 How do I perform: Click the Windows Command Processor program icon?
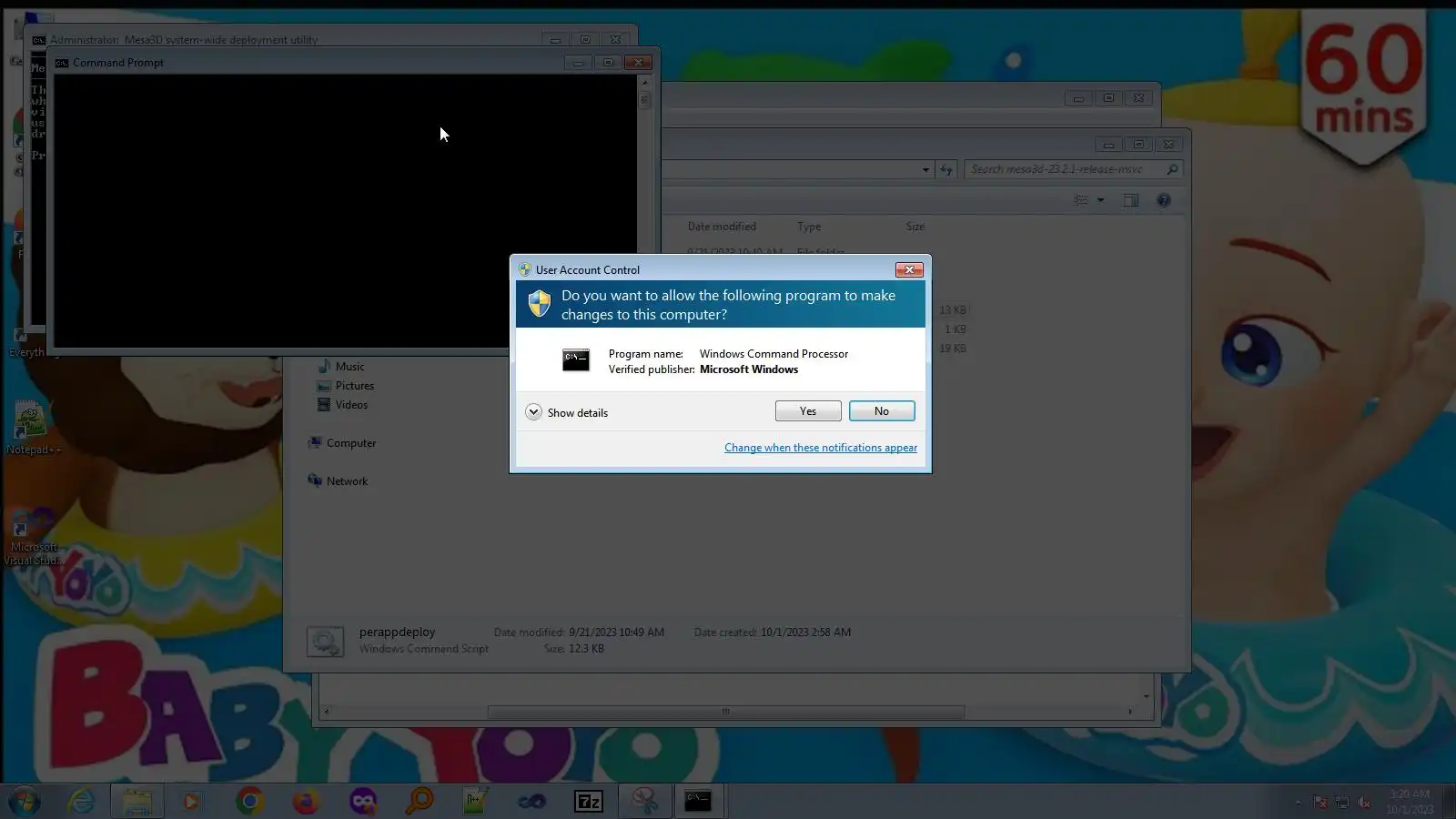point(576,360)
